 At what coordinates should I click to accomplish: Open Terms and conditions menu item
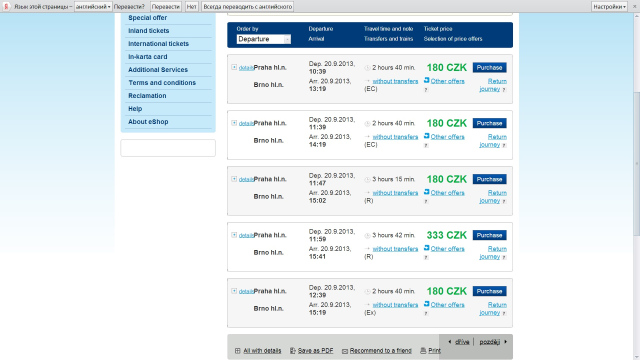click(162, 83)
